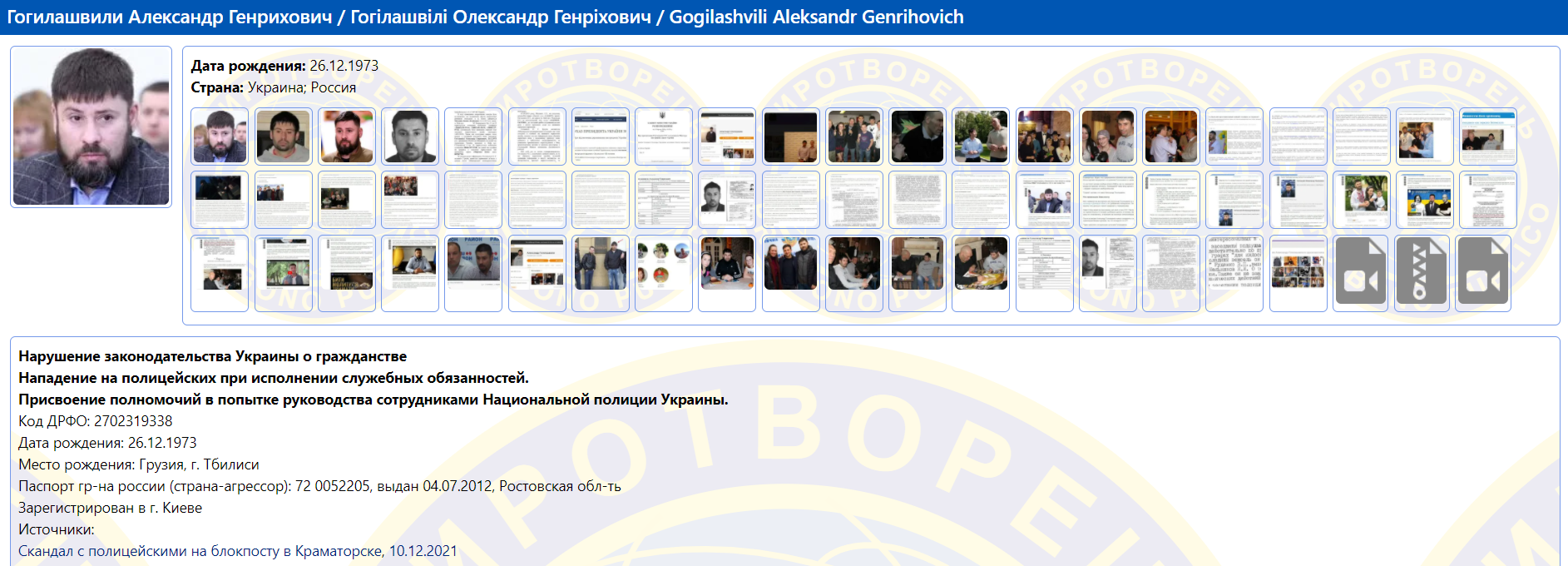
Task: Open thumbnail with blue-yellow flag background group
Action: point(1424,200)
